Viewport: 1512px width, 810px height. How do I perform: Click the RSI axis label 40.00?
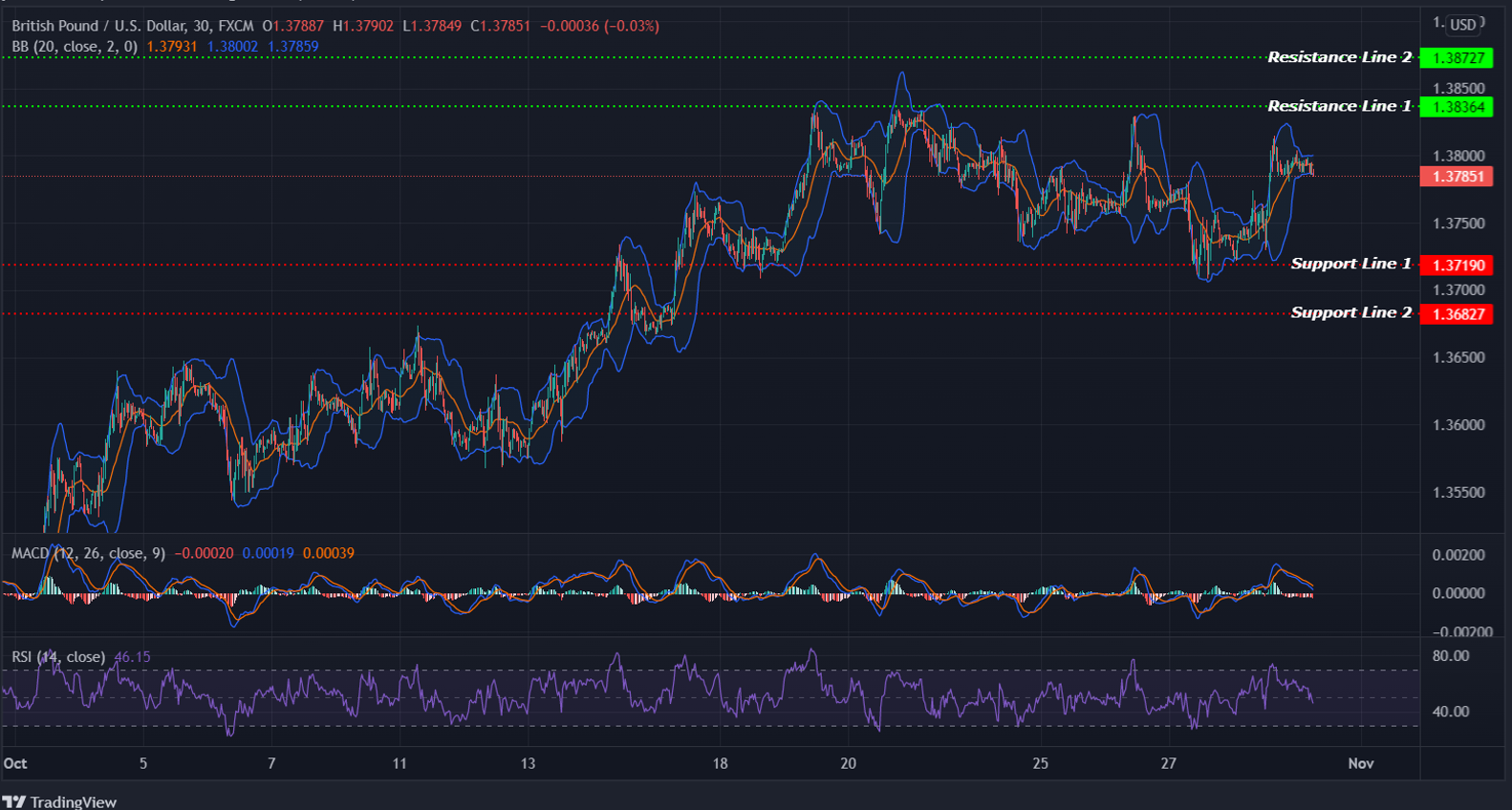pos(1451,712)
